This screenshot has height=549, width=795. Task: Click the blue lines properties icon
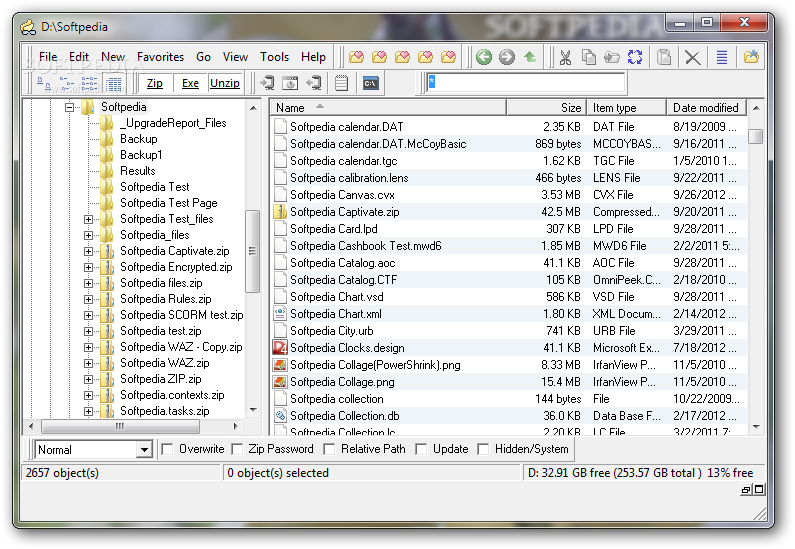tap(722, 57)
